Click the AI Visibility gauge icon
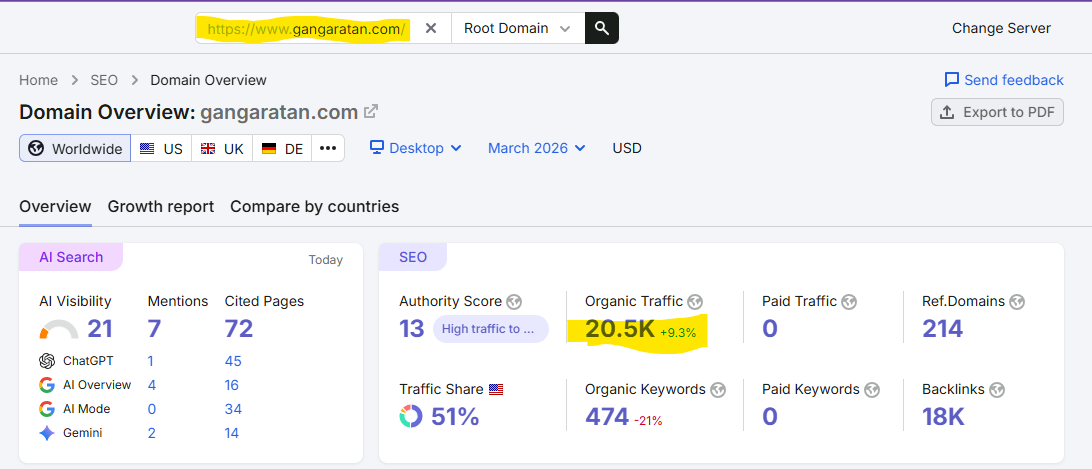Screen dimensions: 1092x469 click(59, 329)
